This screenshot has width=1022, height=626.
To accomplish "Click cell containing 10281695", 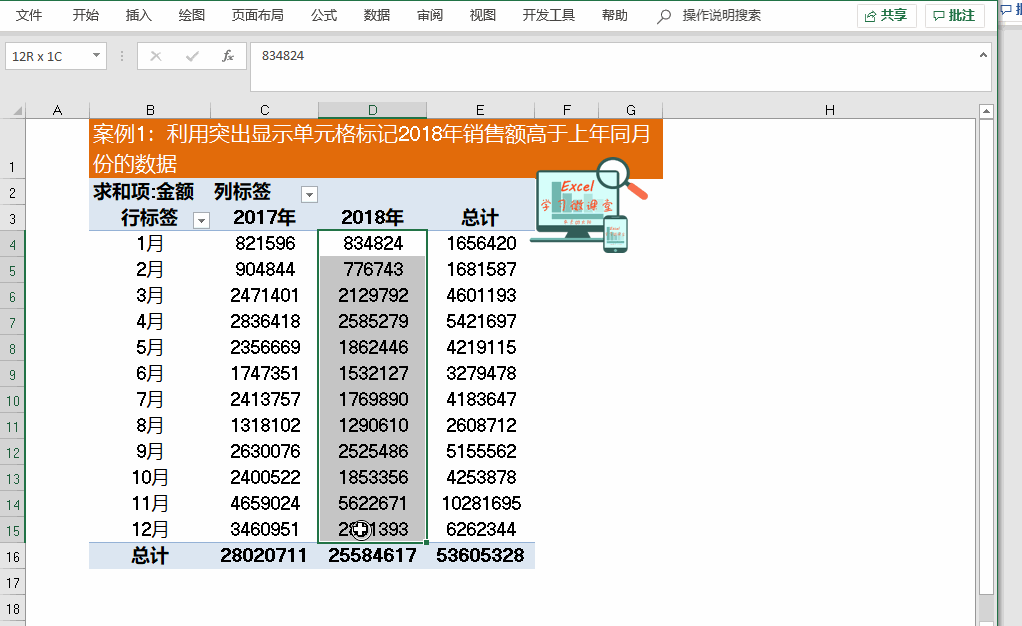I will tap(481, 503).
